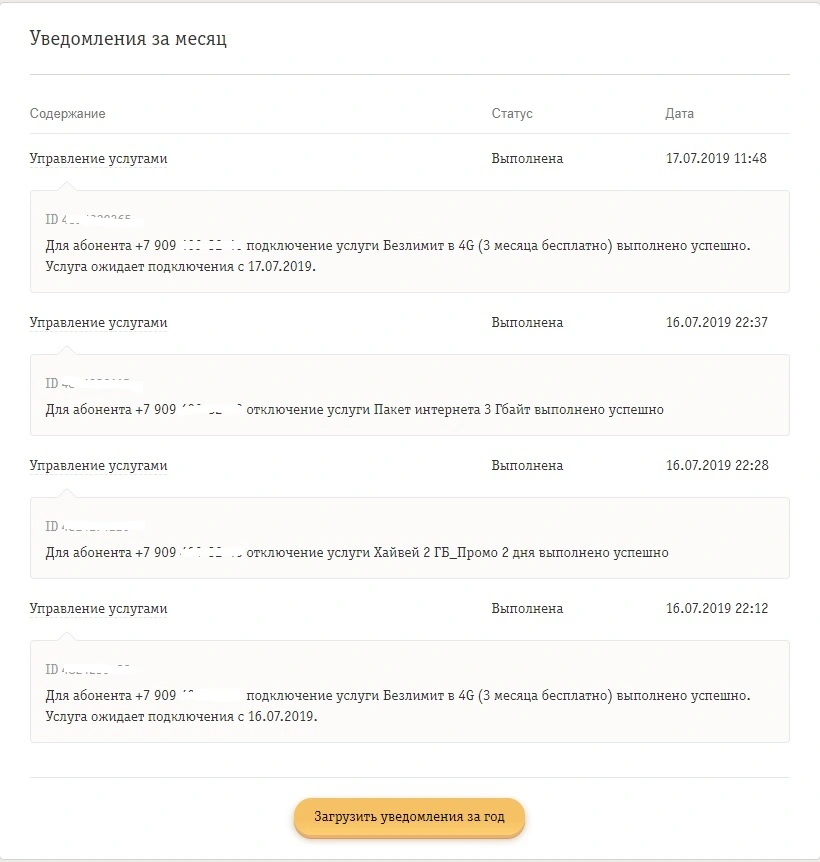Screen dimensions: 820x862
Task: Collapse Управление услугами entry dated 17.07.2019 11:48
Action: tap(98, 158)
